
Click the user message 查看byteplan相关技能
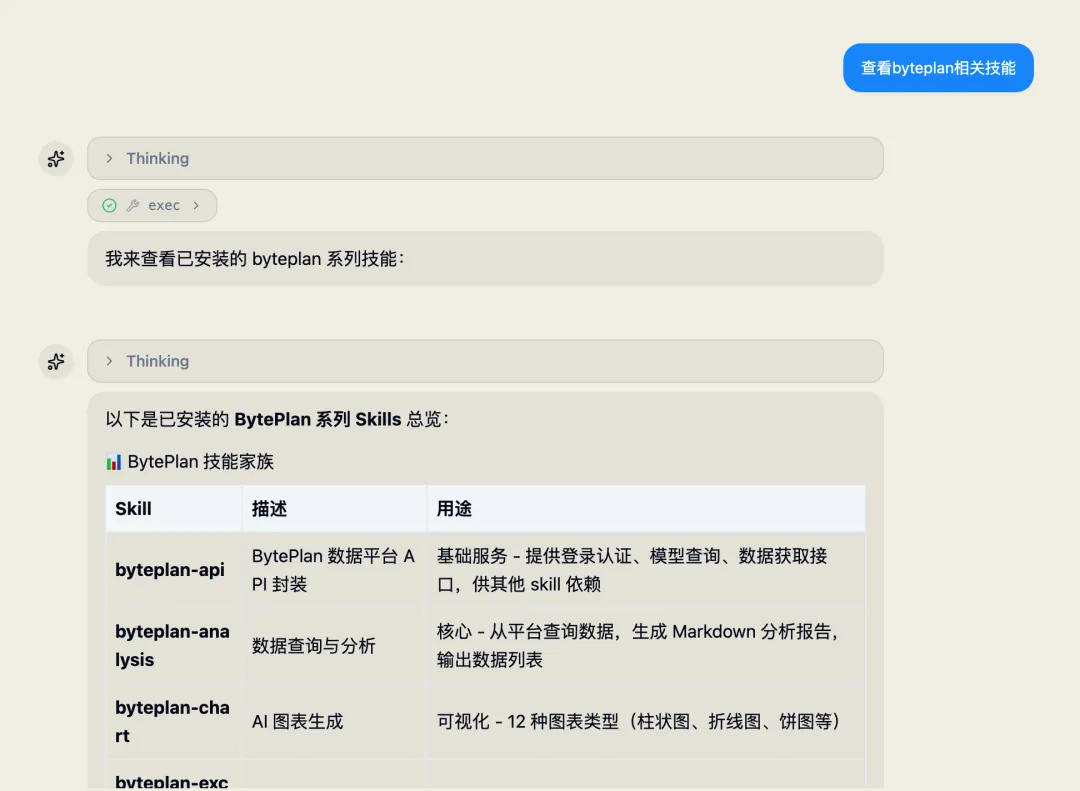[x=938, y=68]
